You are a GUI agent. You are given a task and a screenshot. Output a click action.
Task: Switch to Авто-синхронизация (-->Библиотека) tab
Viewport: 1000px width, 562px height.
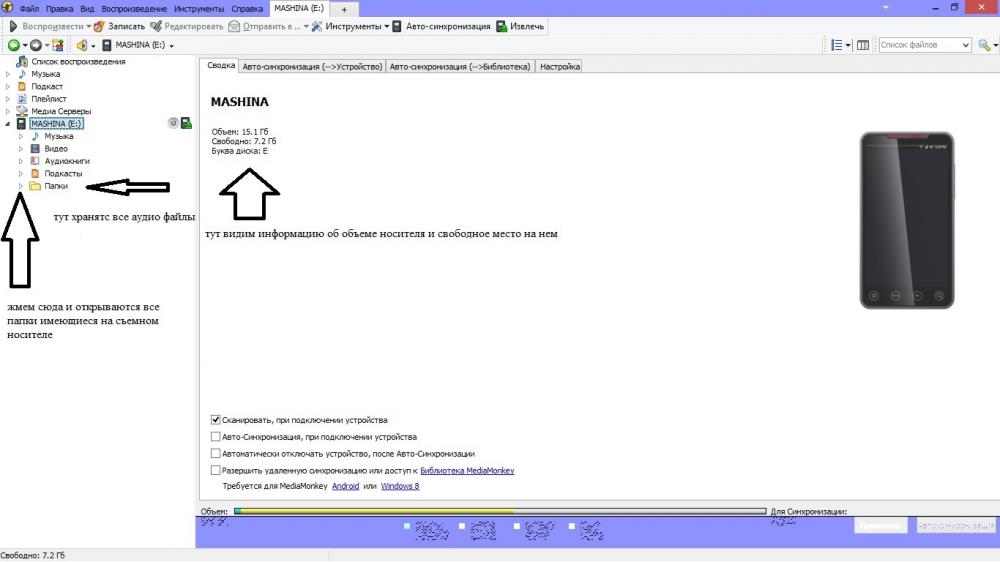click(460, 66)
